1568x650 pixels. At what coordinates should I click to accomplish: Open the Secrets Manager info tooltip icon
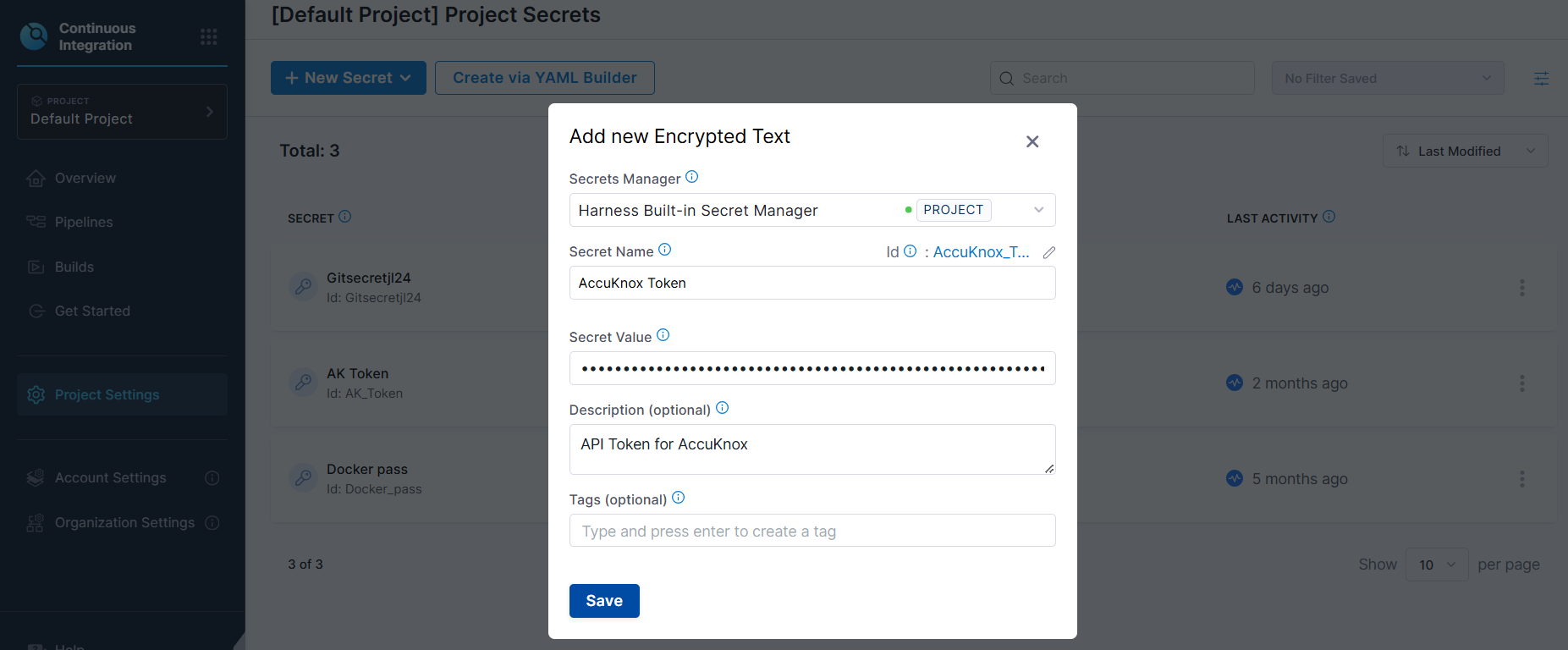[x=691, y=177]
